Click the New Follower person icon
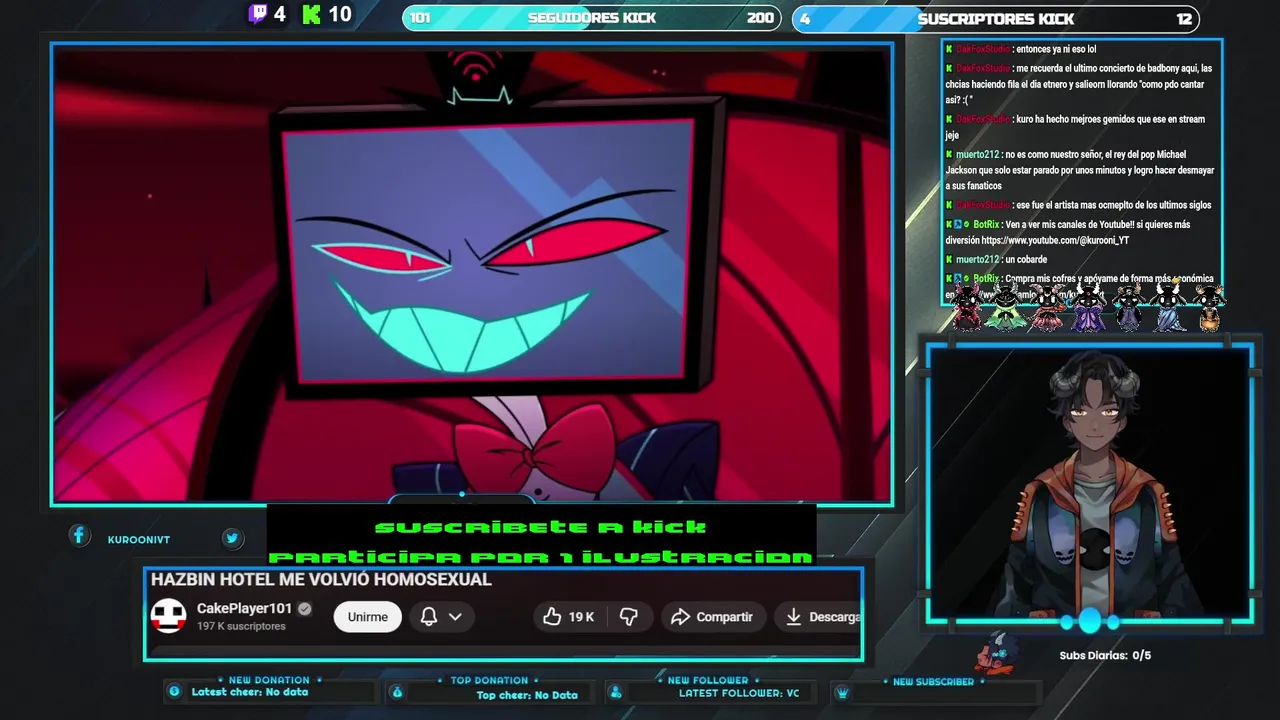This screenshot has height=720, width=1280. (x=616, y=692)
